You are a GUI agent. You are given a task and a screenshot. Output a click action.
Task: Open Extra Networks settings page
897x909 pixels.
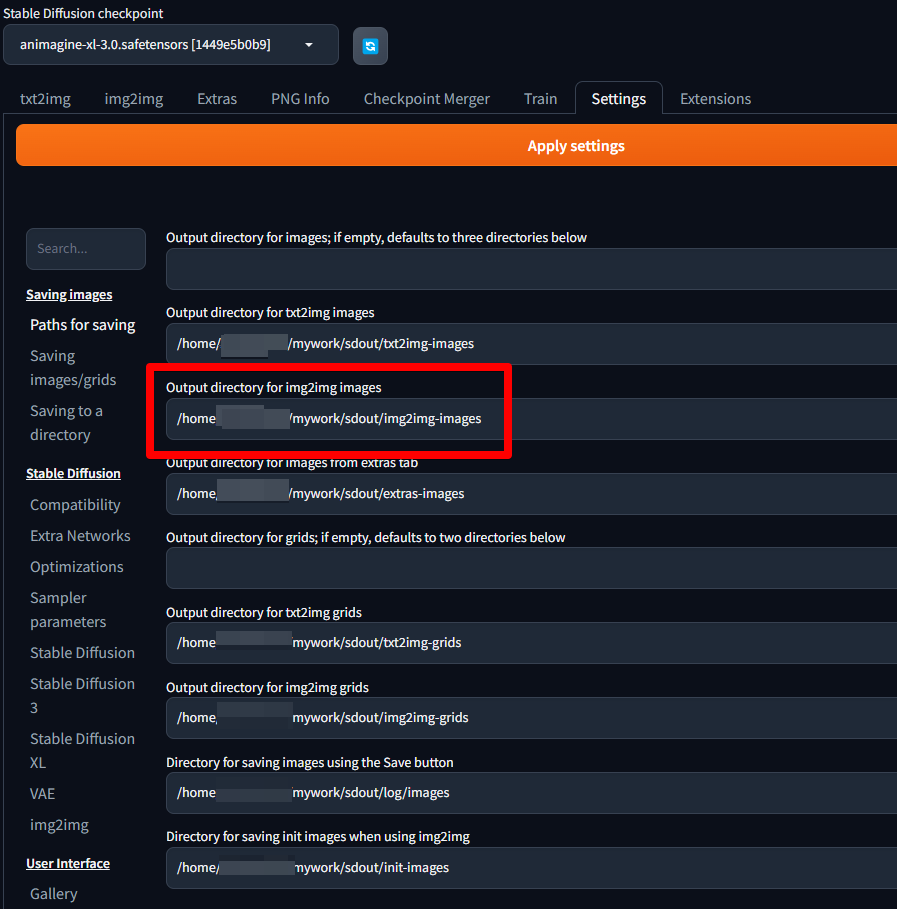tap(80, 536)
